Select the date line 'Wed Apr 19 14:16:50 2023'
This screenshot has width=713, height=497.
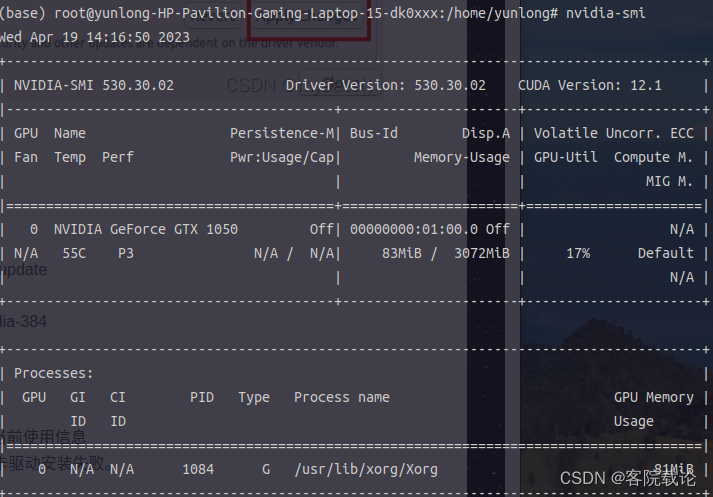click(x=94, y=37)
